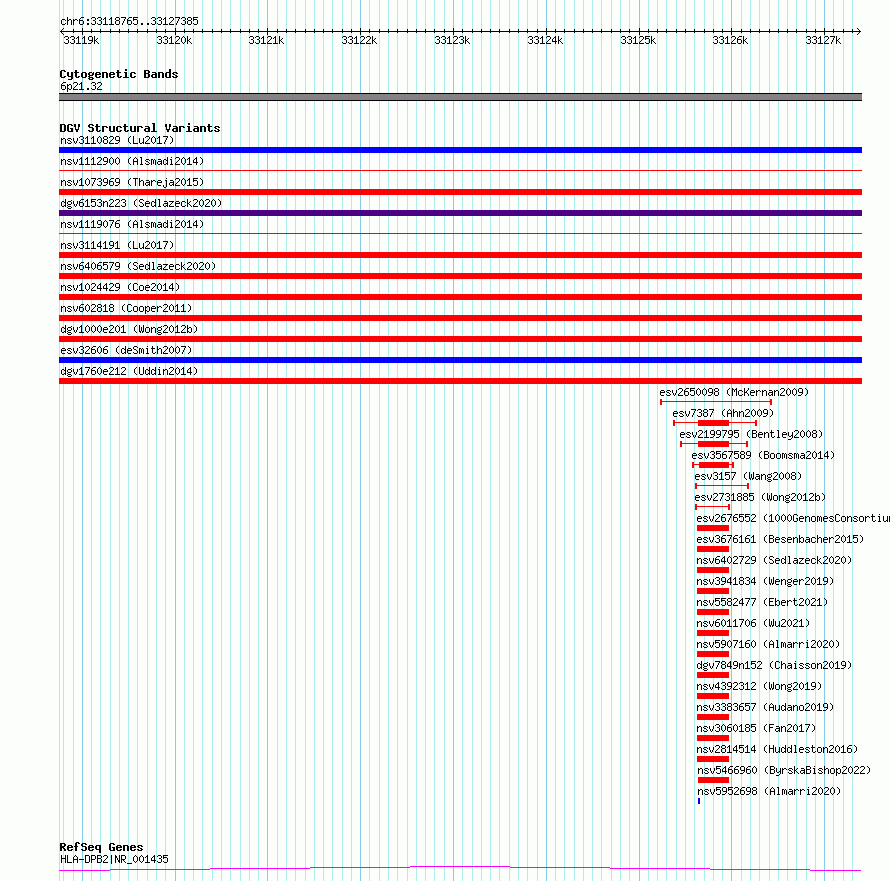Select the 6p21.32 cytogenetic band label
This screenshot has width=890, height=881.
click(x=81, y=86)
